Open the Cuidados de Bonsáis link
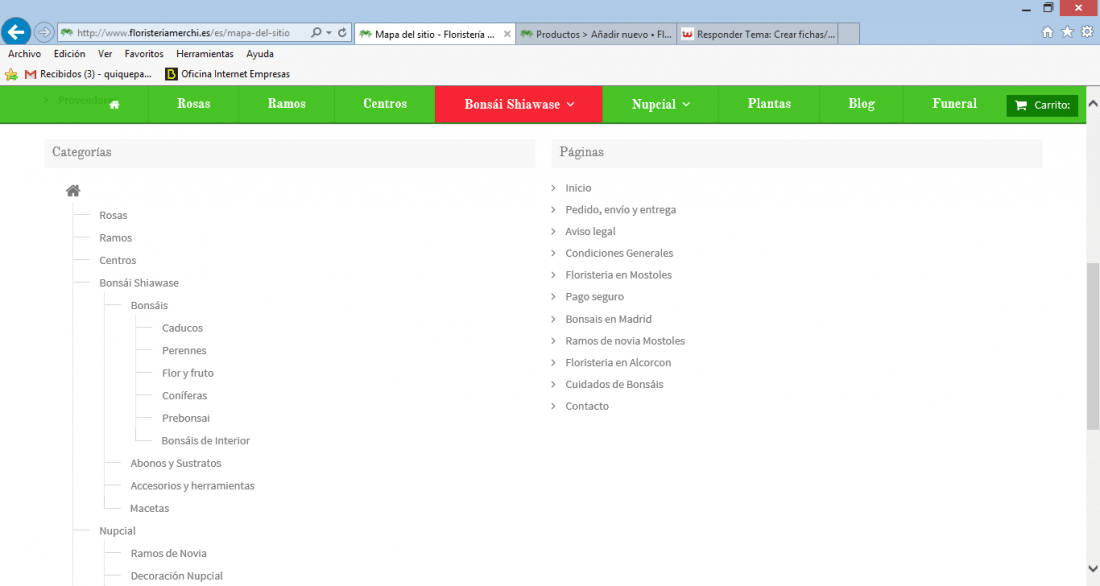Image resolution: width=1100 pixels, height=586 pixels. pos(614,385)
